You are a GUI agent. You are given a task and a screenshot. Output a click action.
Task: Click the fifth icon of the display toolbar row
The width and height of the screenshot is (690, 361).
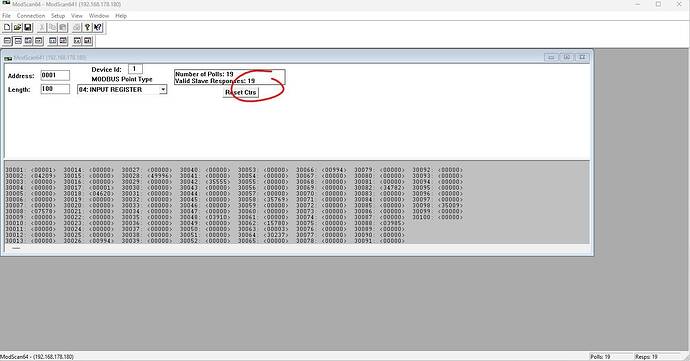(x=53, y=41)
